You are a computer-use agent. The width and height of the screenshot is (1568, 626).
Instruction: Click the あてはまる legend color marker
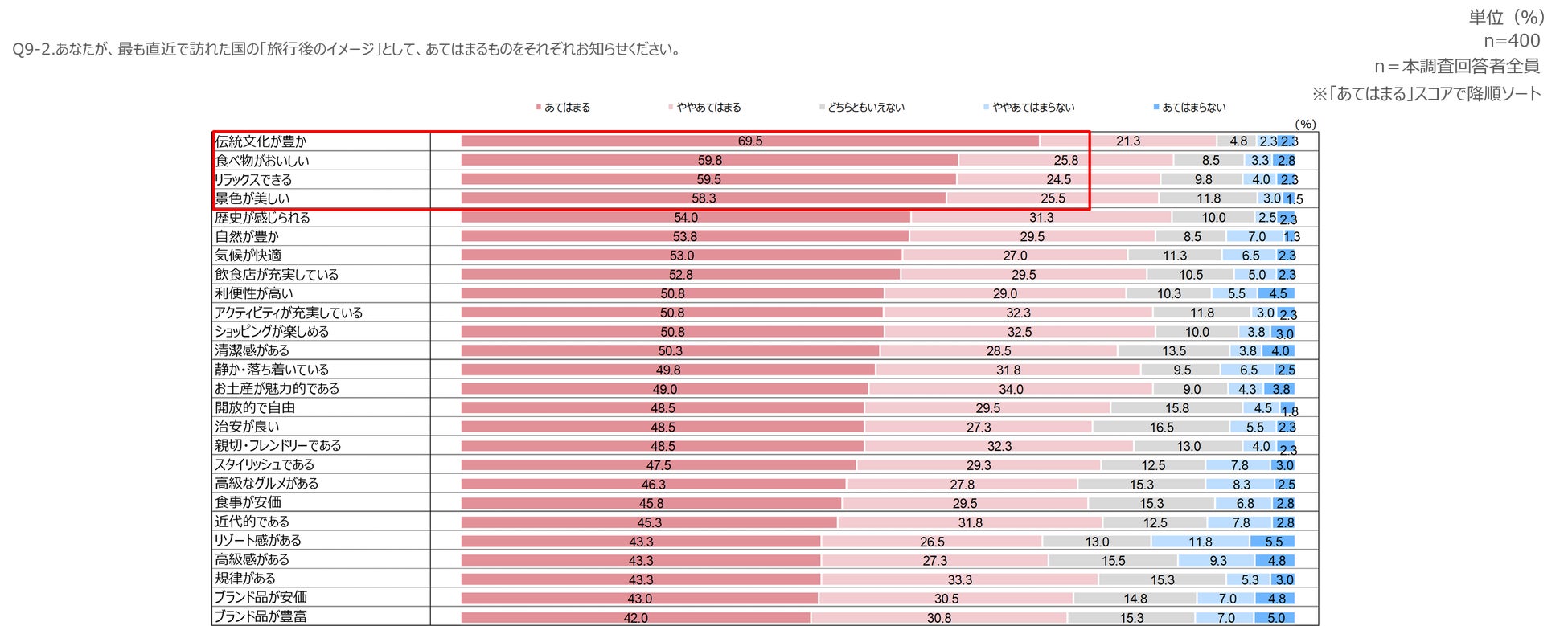[x=539, y=108]
